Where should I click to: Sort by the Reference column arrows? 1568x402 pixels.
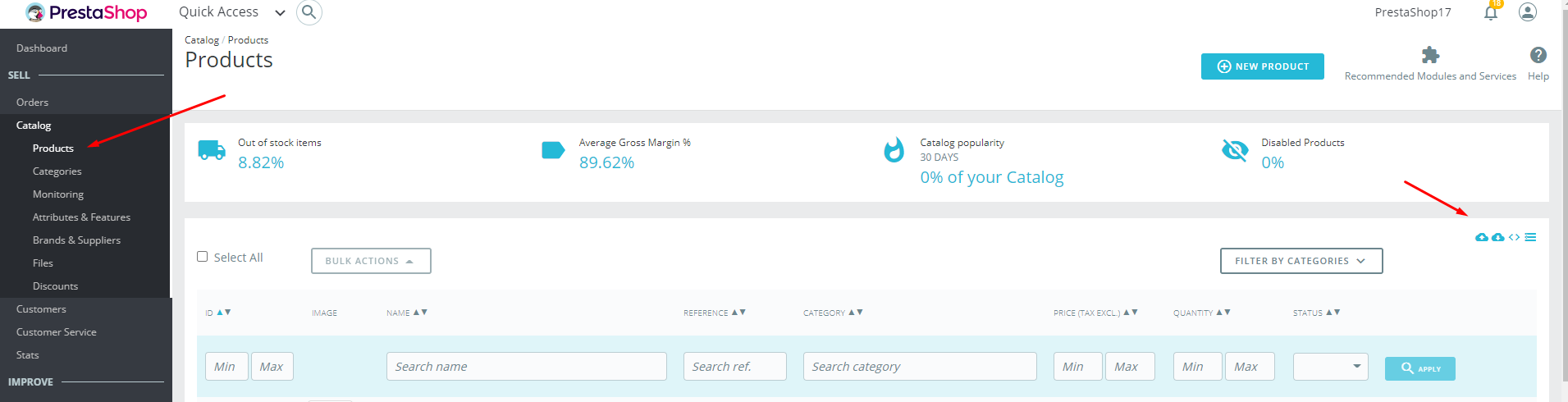pos(738,313)
